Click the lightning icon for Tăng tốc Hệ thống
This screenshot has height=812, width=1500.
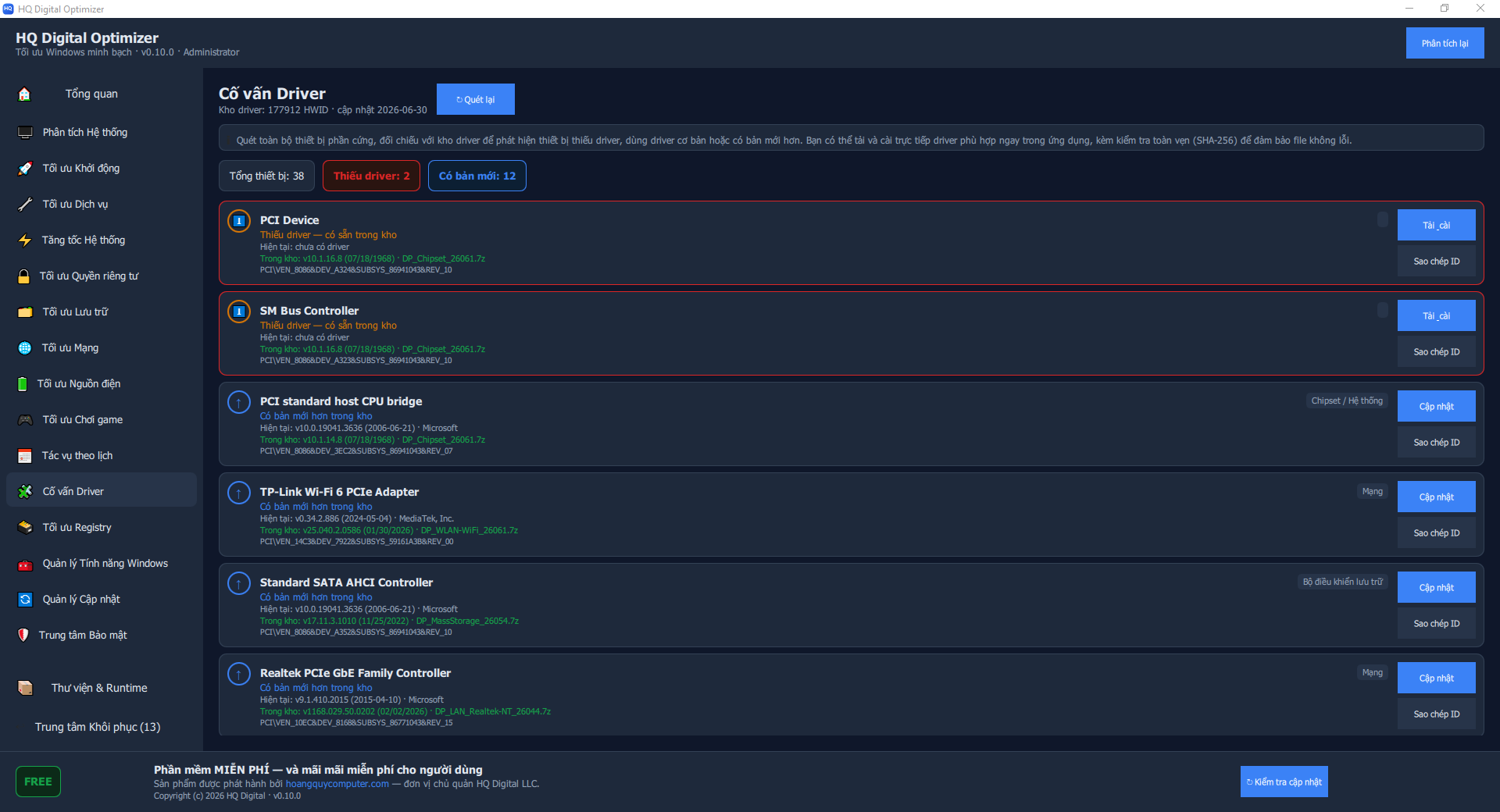coord(25,240)
